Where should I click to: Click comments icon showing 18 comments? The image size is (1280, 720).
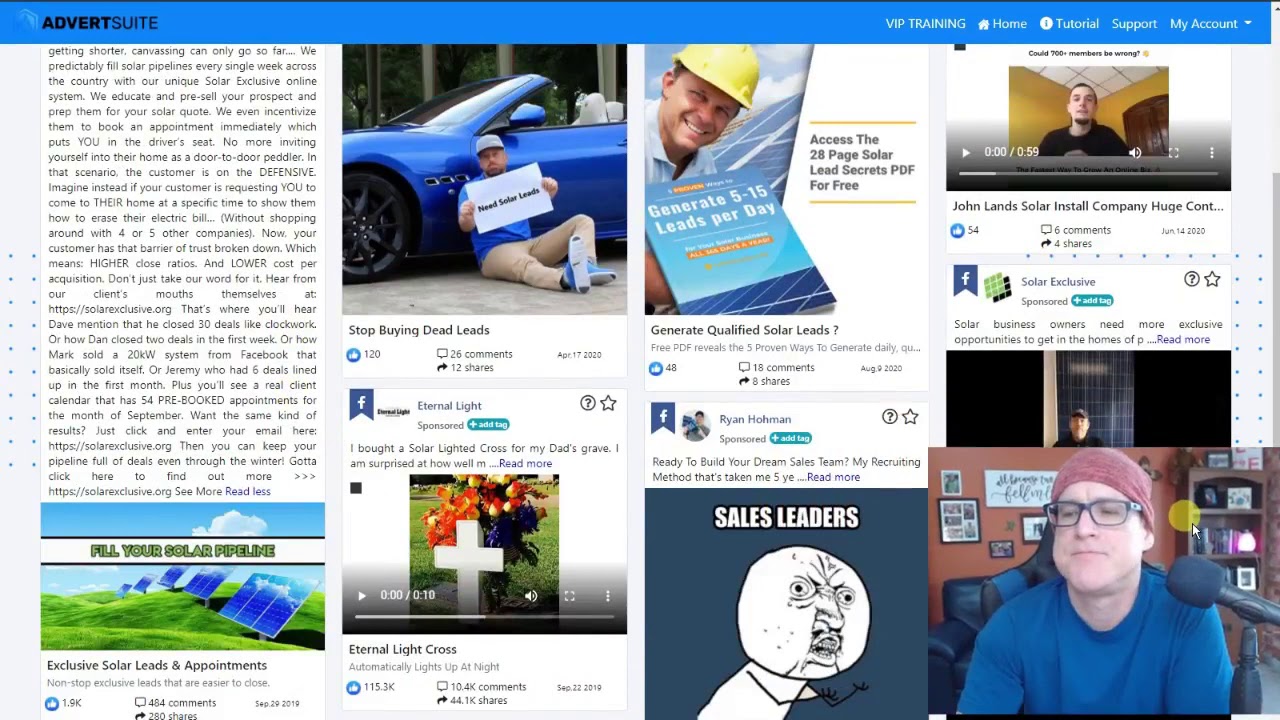coord(744,368)
